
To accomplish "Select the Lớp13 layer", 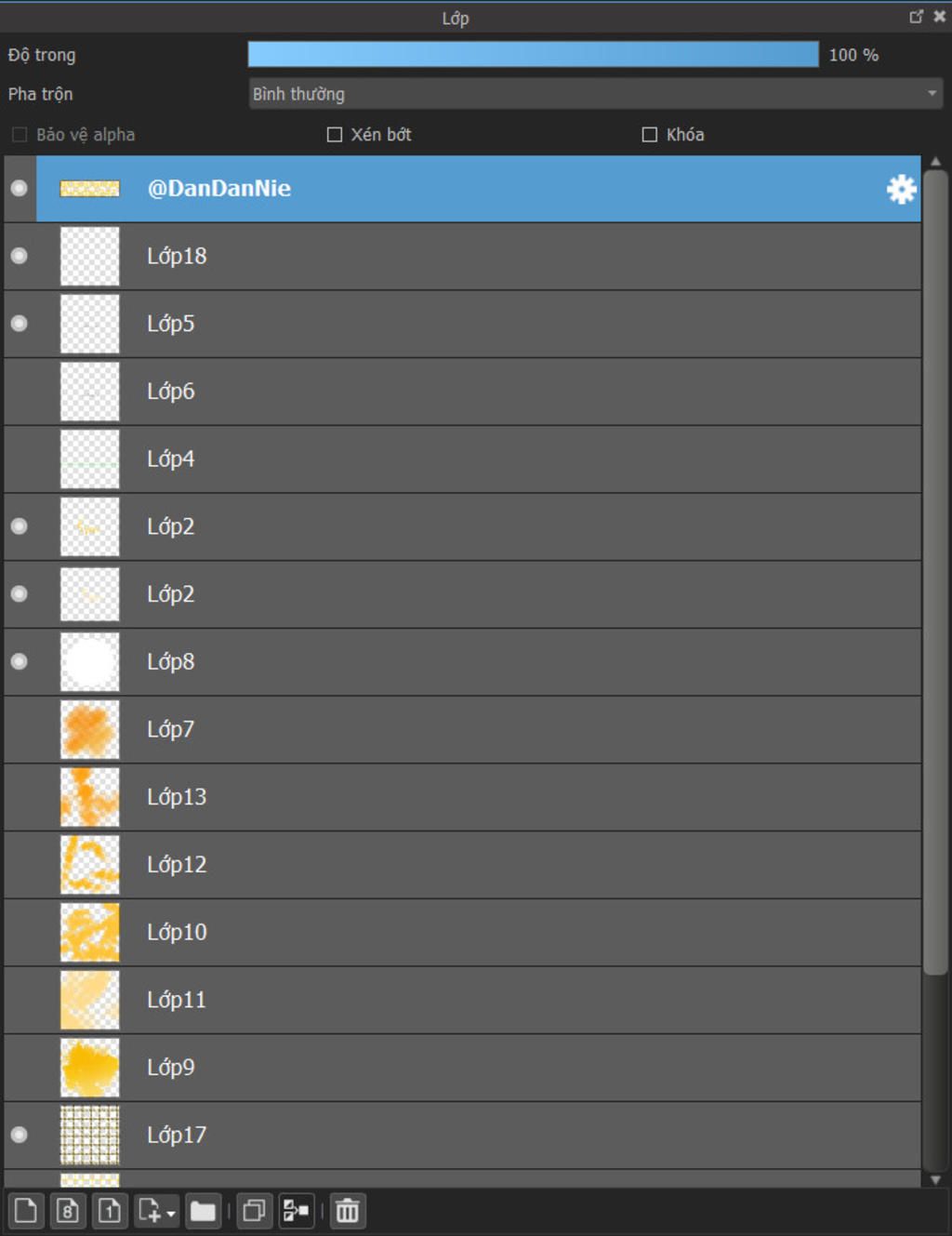I will 462,797.
